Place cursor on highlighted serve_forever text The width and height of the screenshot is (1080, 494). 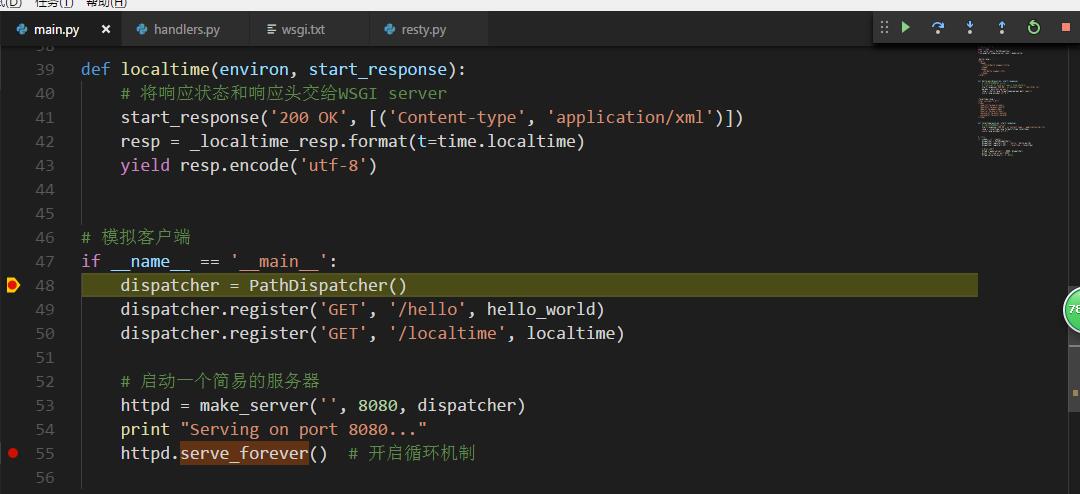(244, 453)
